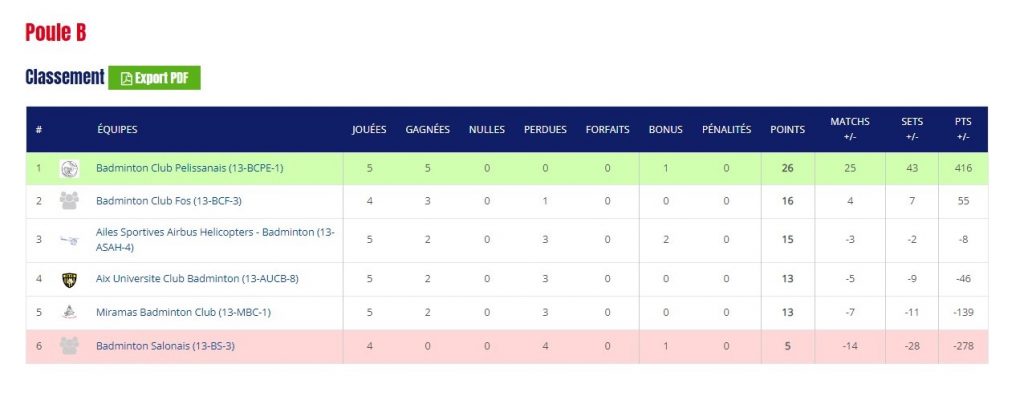
Task: Open Aix Universite Club Badminton (13-AUCB-8) link
Action: pyautogui.click(x=197, y=279)
